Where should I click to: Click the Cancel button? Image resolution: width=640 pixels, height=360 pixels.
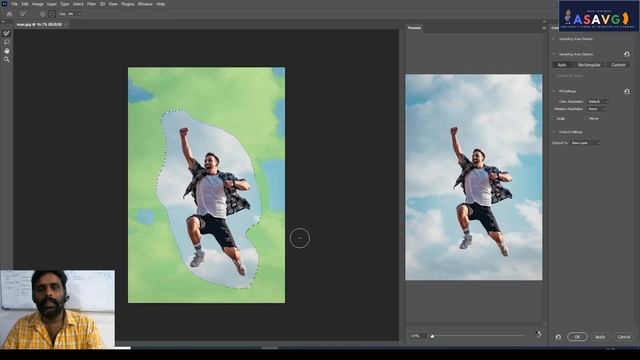click(x=624, y=337)
